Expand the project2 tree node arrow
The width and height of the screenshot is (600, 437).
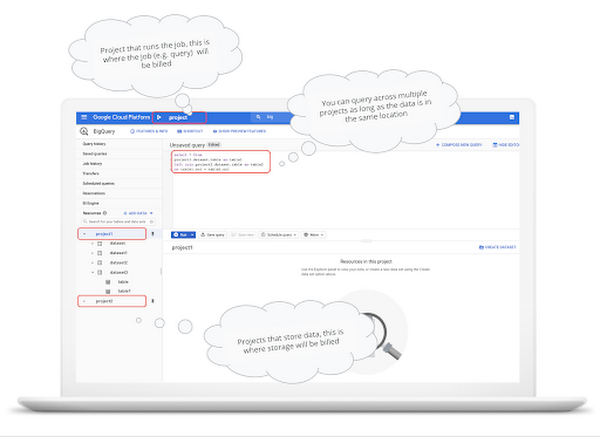point(85,301)
